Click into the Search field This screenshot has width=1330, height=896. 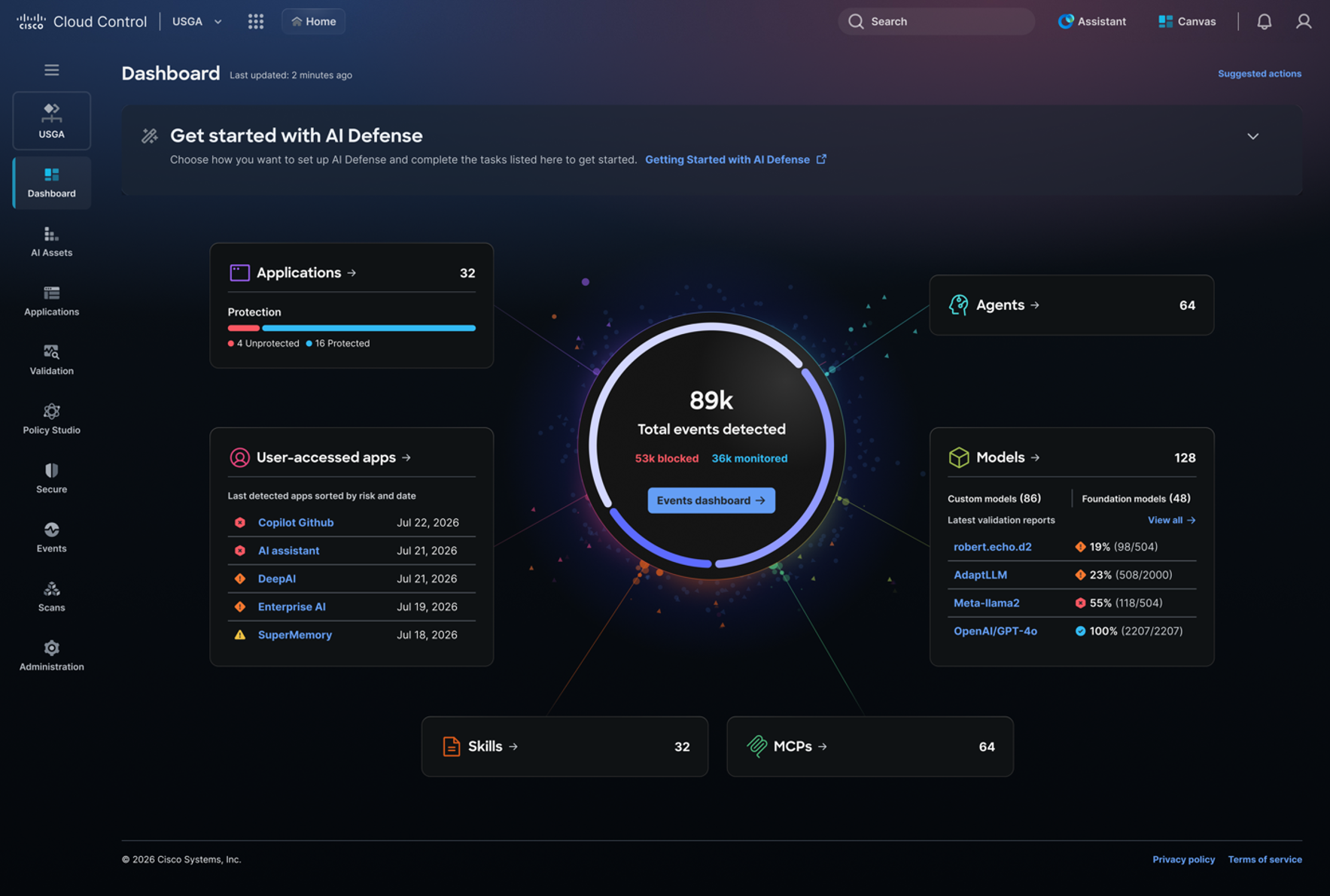click(x=936, y=21)
